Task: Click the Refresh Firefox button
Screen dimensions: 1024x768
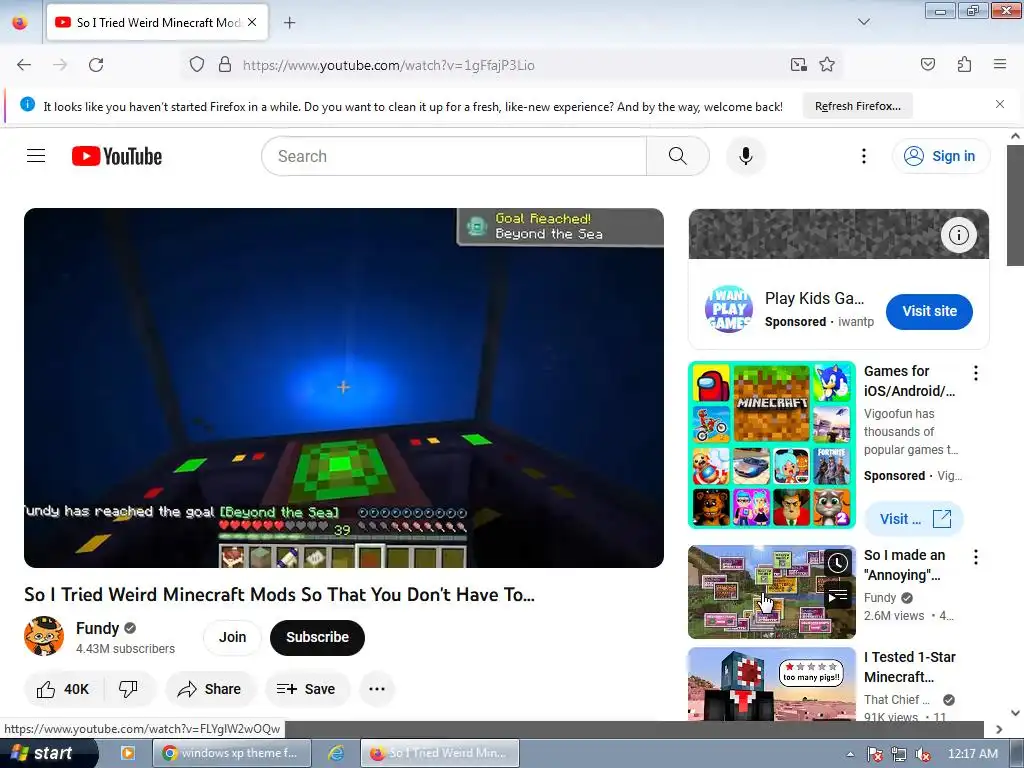Action: [x=857, y=106]
